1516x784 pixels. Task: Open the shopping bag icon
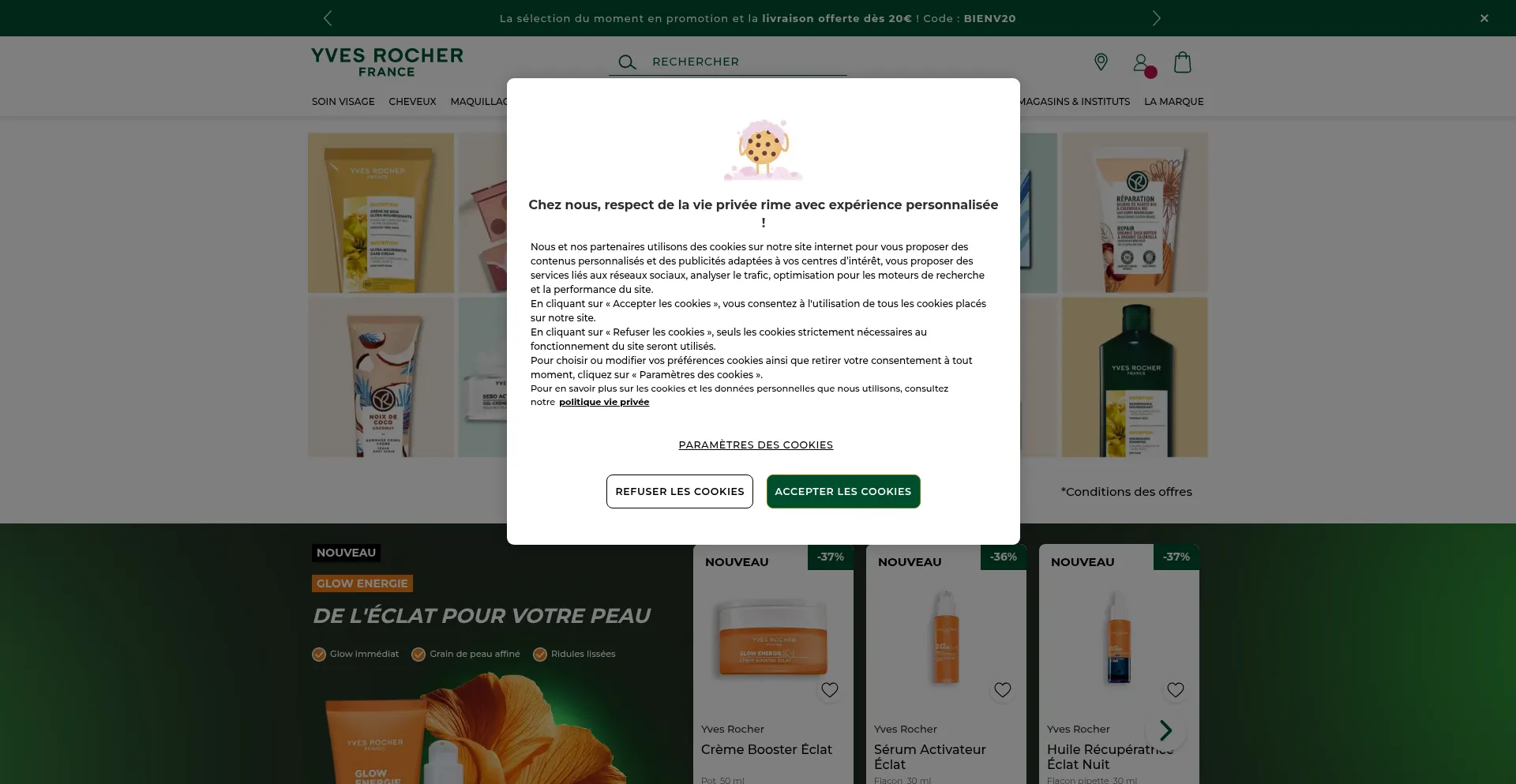(1182, 62)
